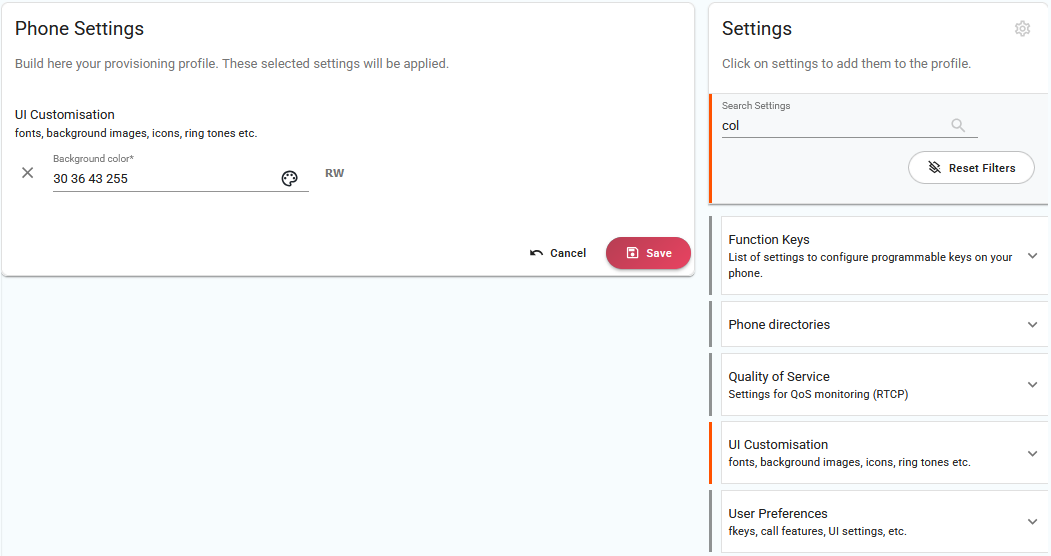The width and height of the screenshot is (1051, 556).
Task: Expand the UI Customisation chevron
Action: pos(1032,454)
